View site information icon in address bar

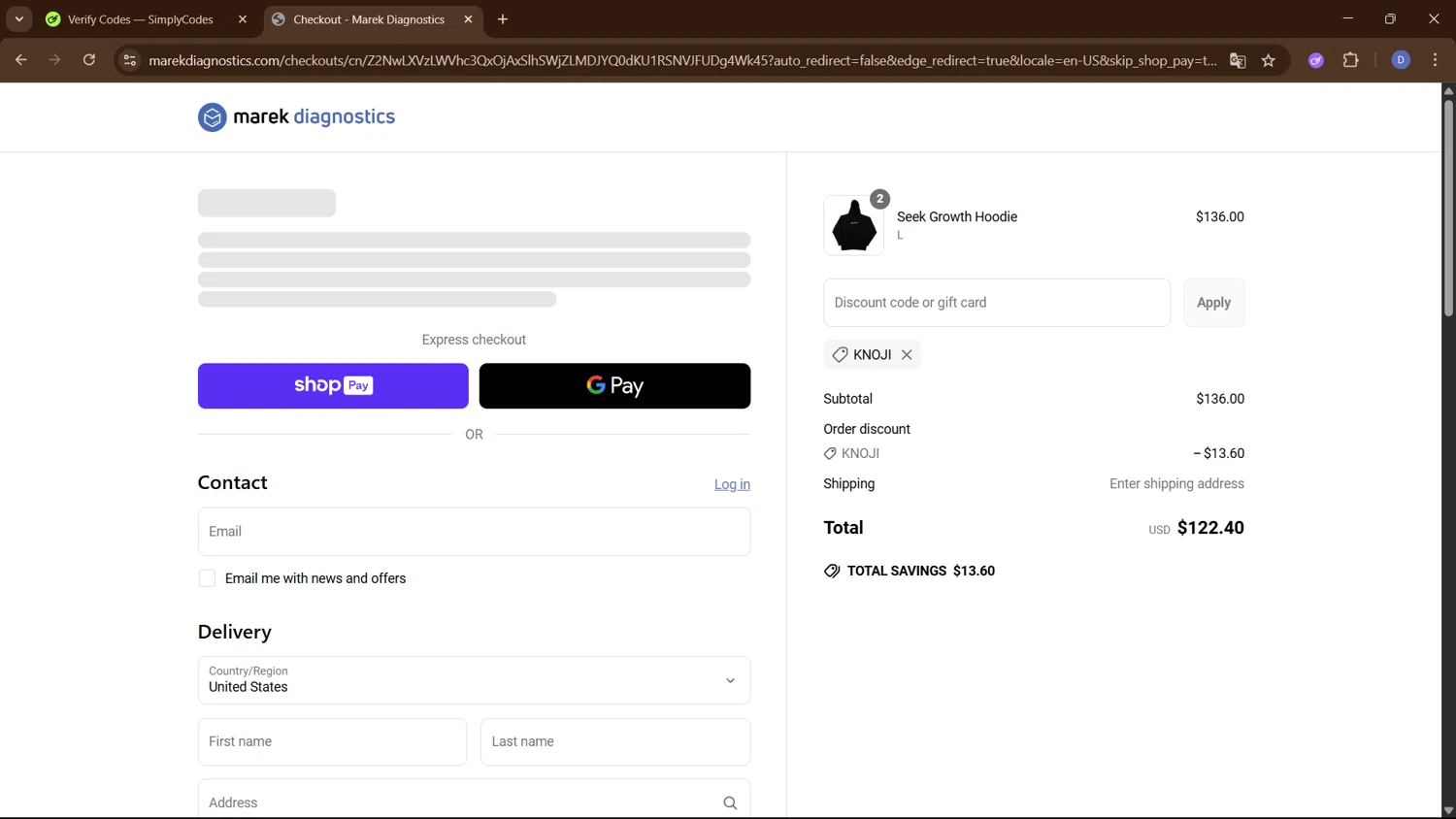tap(129, 60)
